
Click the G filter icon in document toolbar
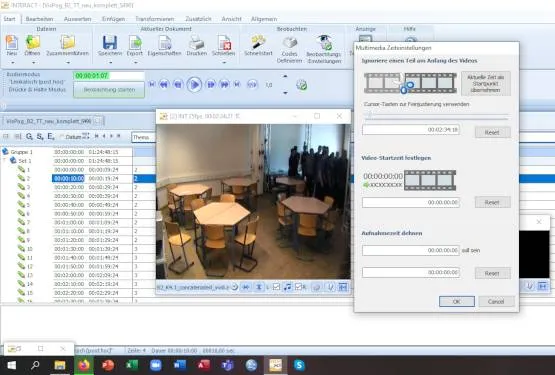(29, 136)
